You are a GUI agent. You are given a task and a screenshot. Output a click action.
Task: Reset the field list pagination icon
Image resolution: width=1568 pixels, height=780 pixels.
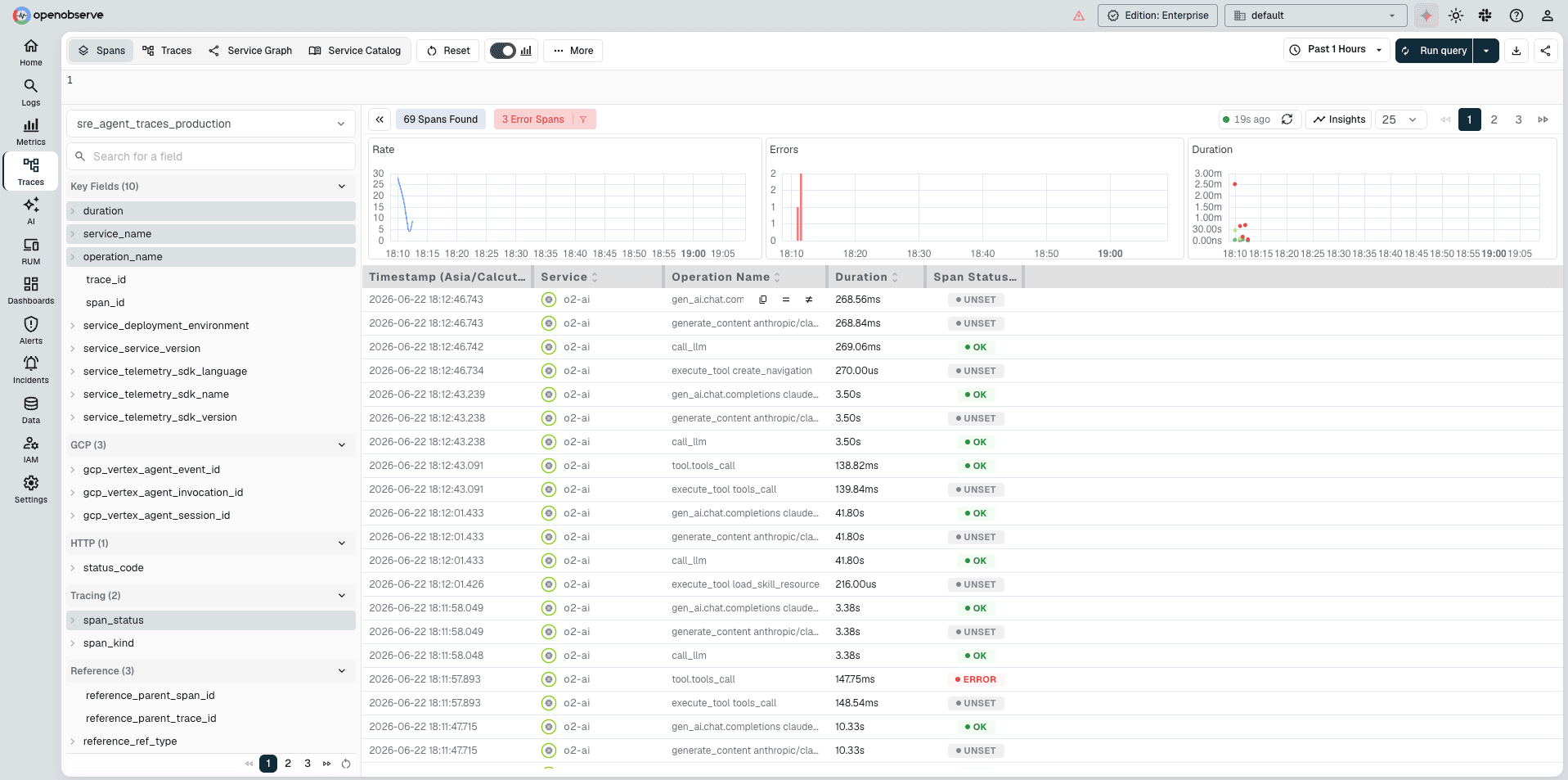pyautogui.click(x=346, y=764)
